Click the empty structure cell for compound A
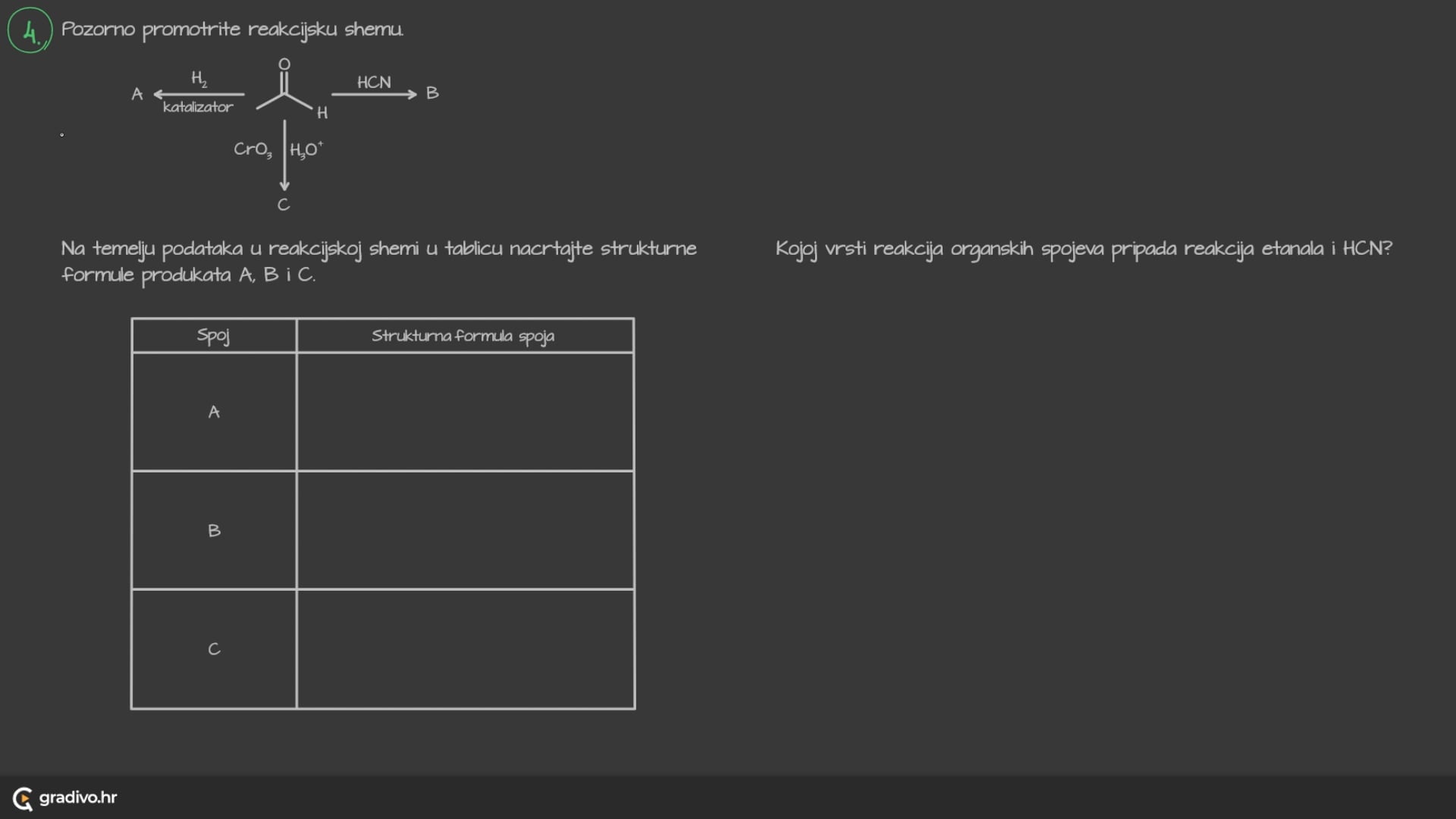Image resolution: width=1456 pixels, height=819 pixels. [x=465, y=412]
